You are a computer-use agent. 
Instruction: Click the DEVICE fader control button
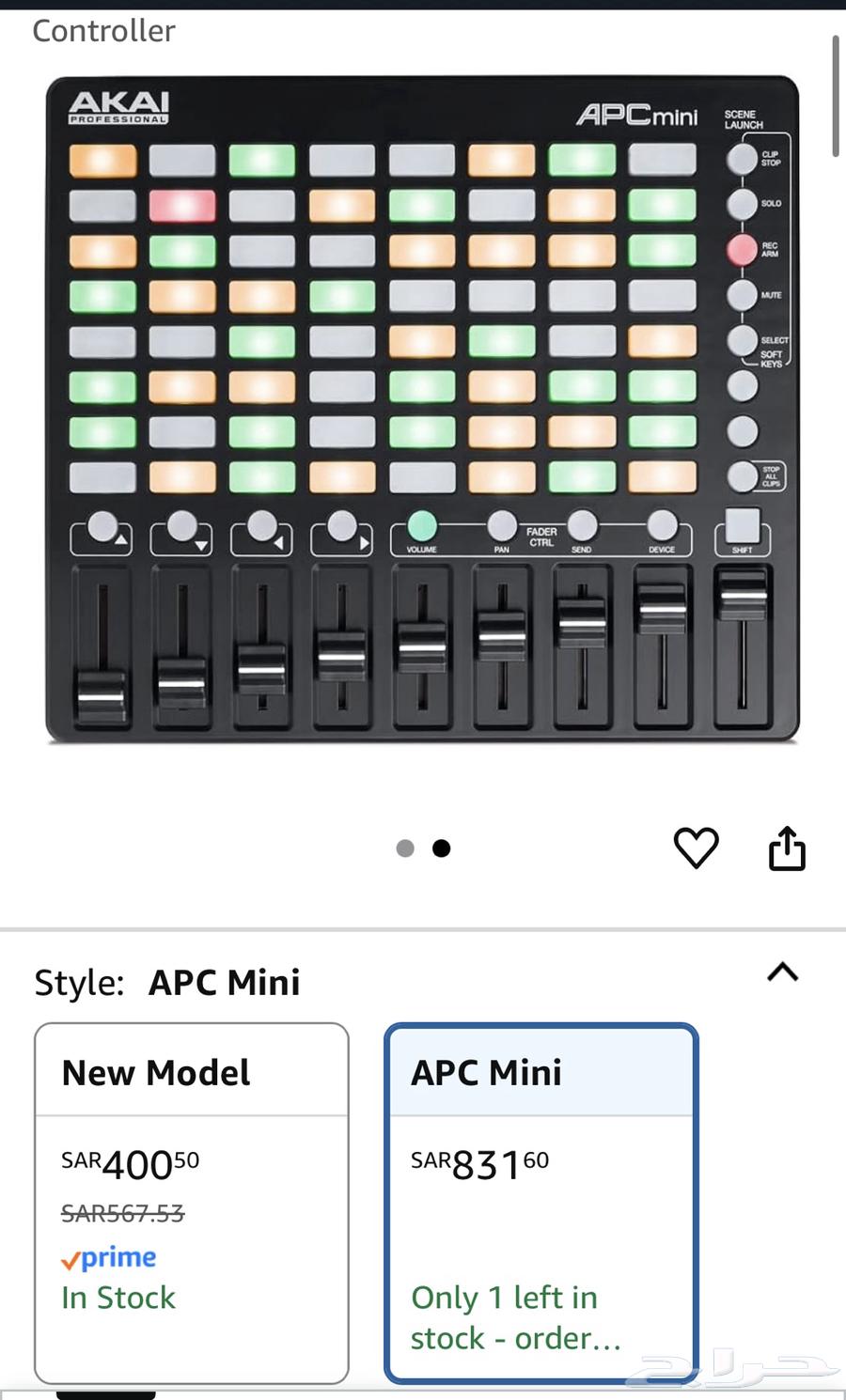click(x=662, y=524)
